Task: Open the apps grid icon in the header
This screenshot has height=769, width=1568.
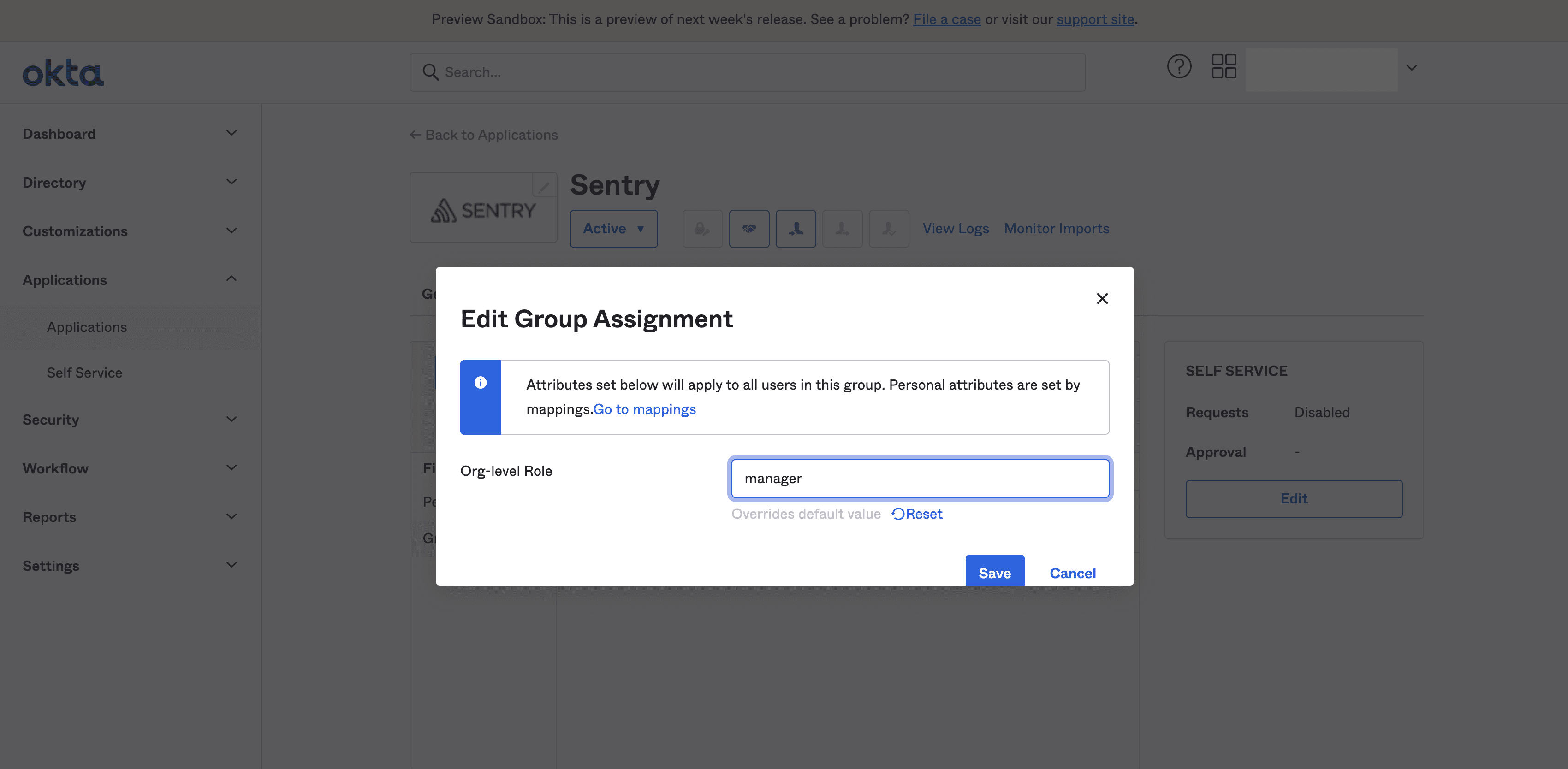Action: click(1224, 66)
